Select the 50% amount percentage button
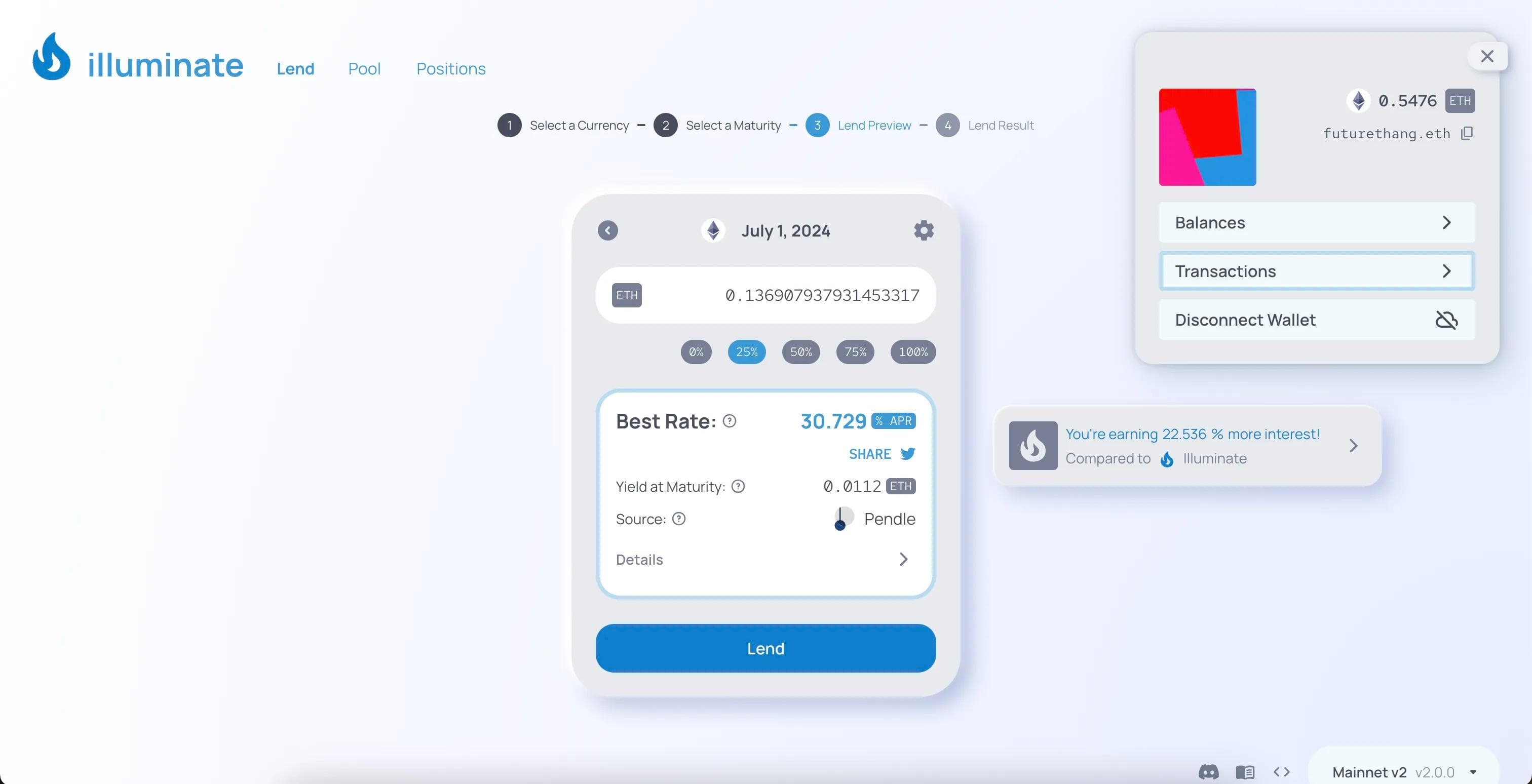This screenshot has width=1532, height=784. tap(800, 352)
